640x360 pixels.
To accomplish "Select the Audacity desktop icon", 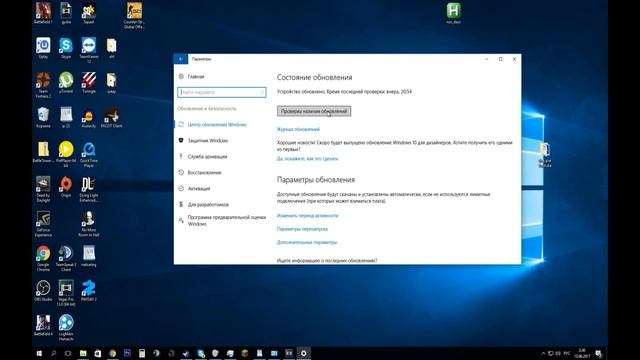I will point(89,117).
